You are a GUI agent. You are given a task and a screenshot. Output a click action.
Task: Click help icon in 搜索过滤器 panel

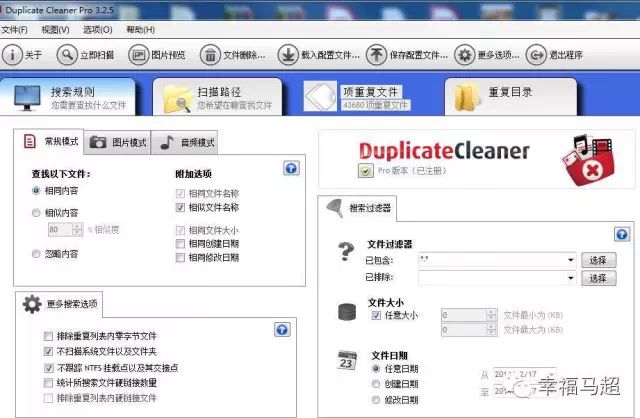622,234
